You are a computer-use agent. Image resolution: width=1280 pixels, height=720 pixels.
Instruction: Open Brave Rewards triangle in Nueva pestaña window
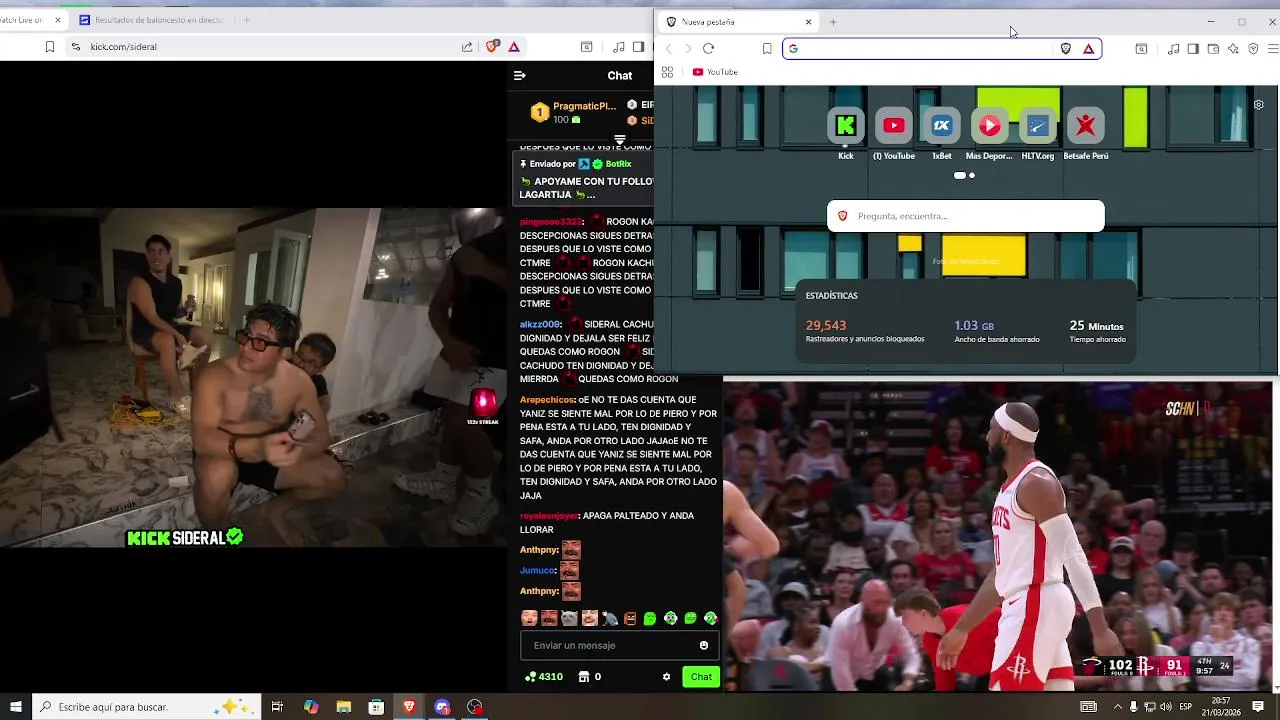1089,48
